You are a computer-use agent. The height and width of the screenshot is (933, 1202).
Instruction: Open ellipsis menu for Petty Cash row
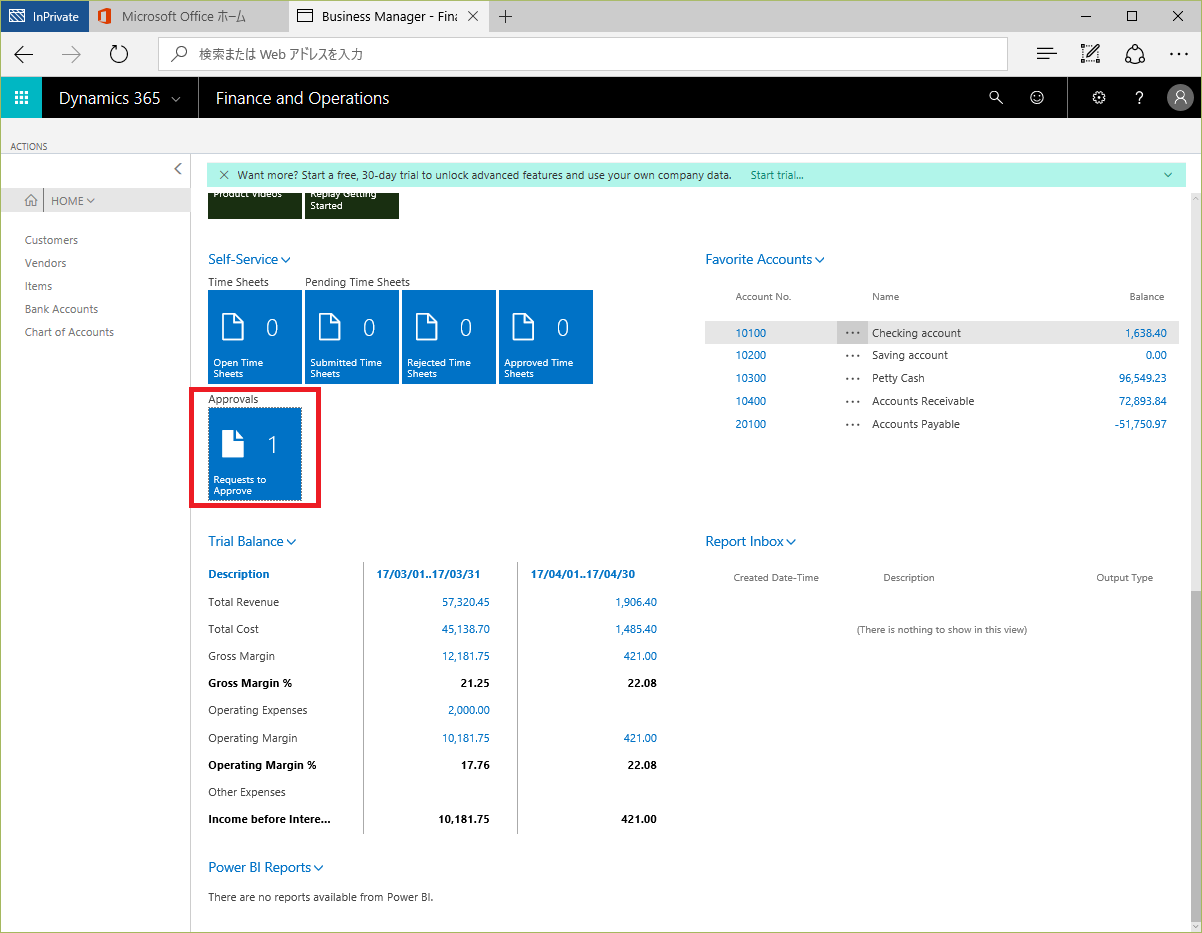(852, 378)
